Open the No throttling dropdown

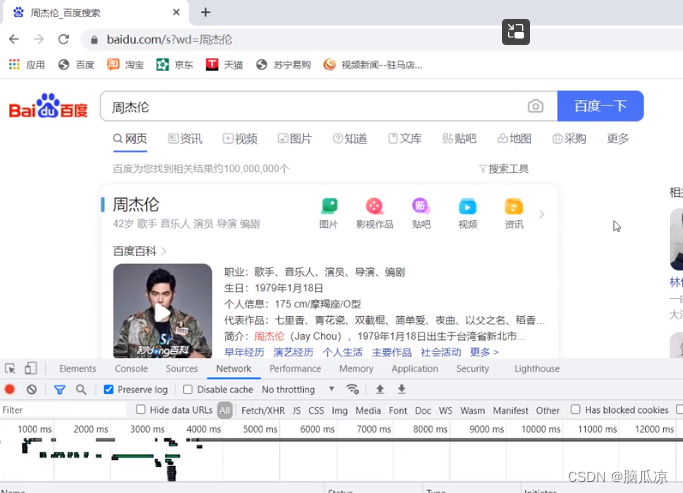[298, 389]
